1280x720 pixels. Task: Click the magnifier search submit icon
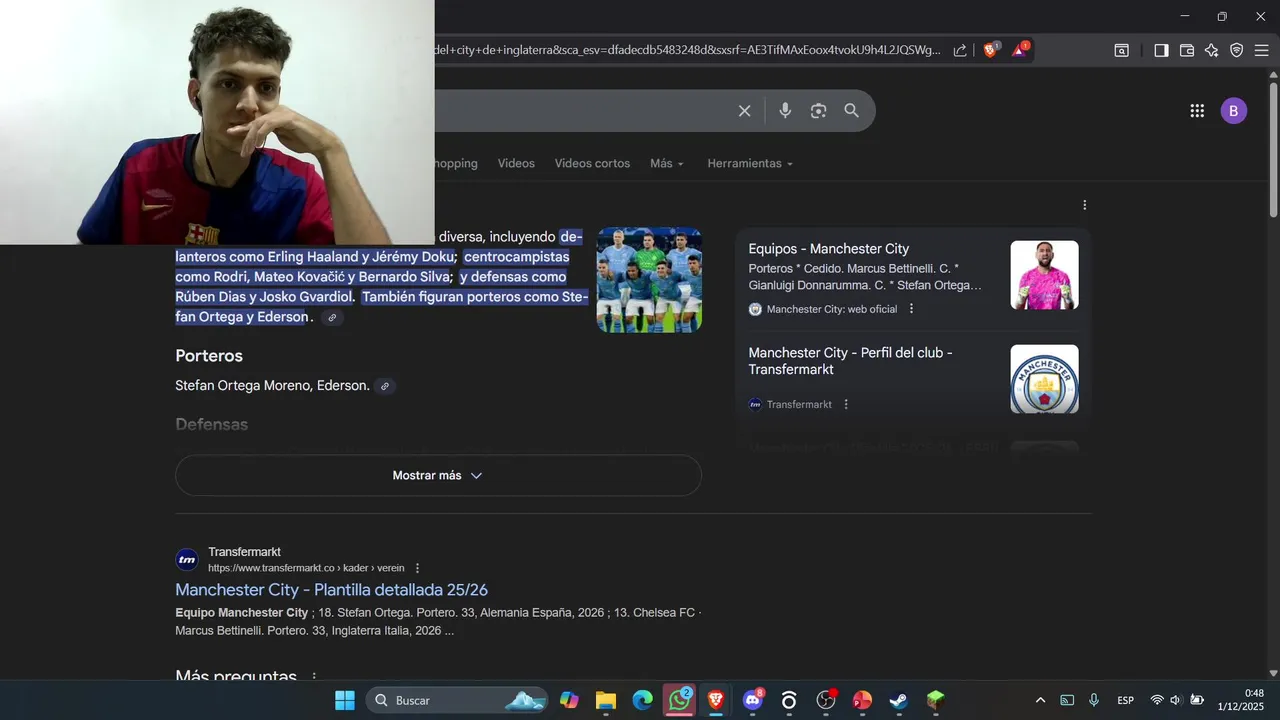click(x=851, y=111)
